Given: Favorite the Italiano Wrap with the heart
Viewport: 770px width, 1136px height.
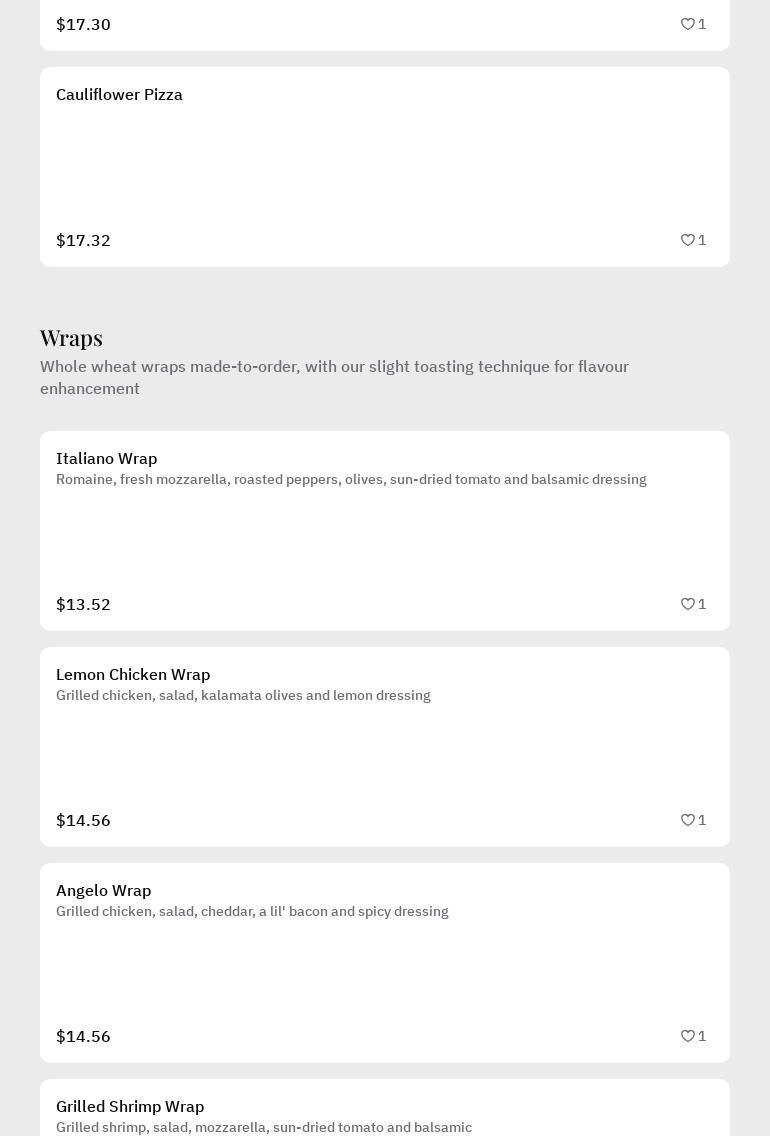Looking at the screenshot, I should [x=688, y=604].
